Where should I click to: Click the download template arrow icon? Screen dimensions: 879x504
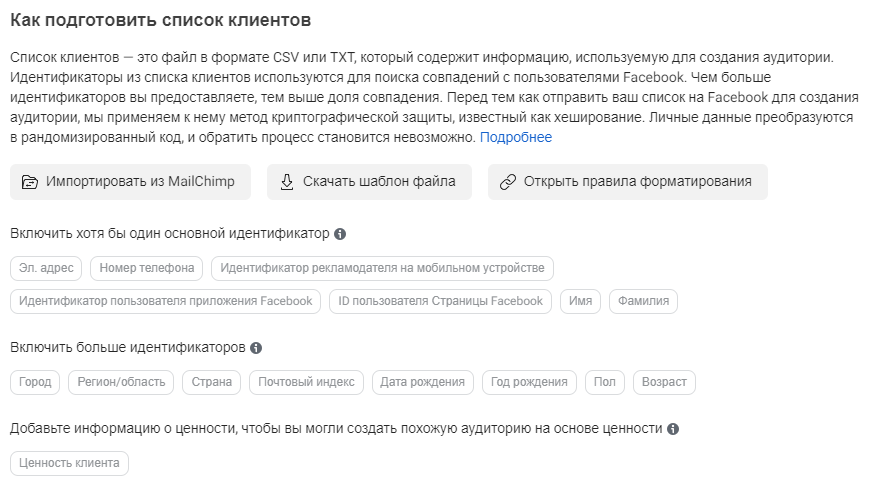pyautogui.click(x=287, y=182)
